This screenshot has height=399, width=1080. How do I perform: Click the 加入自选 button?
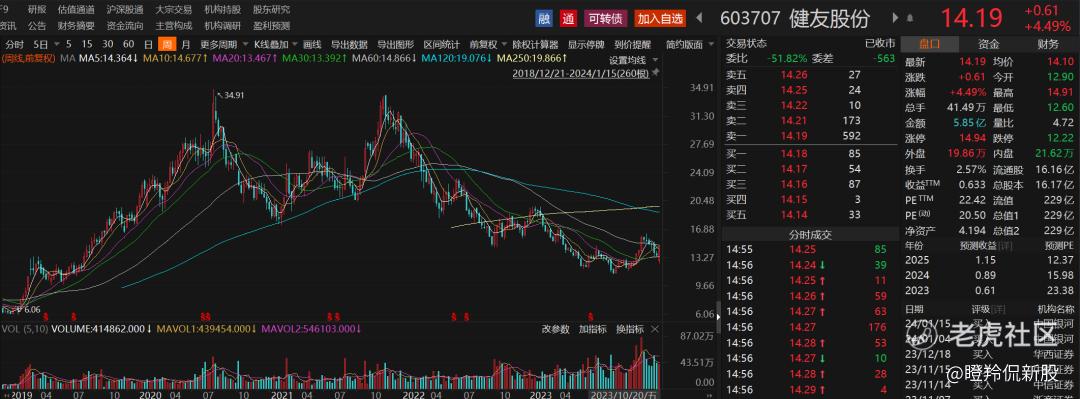tap(661, 19)
